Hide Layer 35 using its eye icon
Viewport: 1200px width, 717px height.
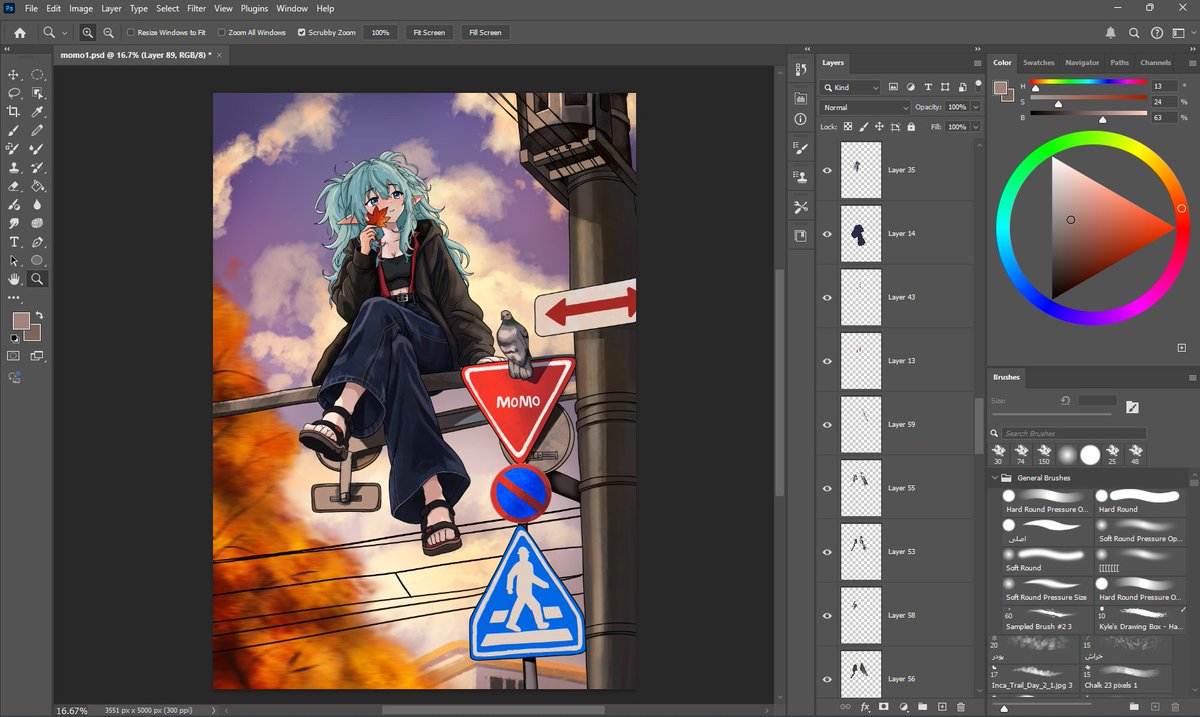click(827, 170)
